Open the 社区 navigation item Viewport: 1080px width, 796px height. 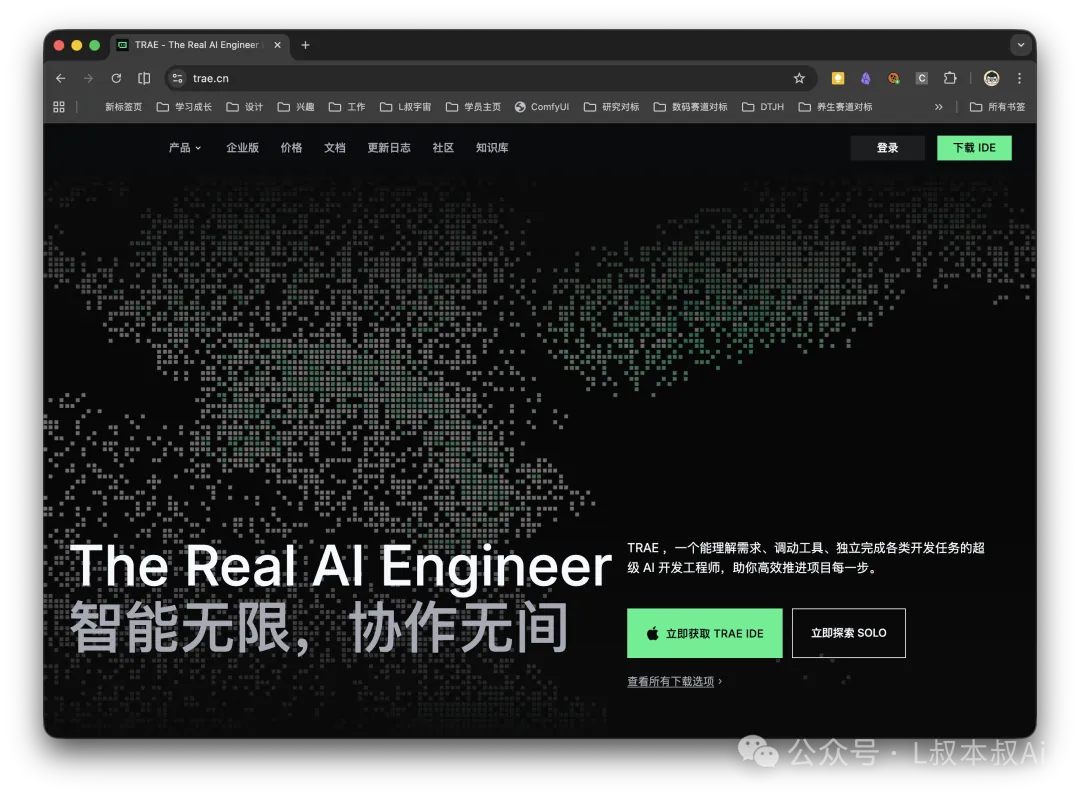[x=443, y=147]
